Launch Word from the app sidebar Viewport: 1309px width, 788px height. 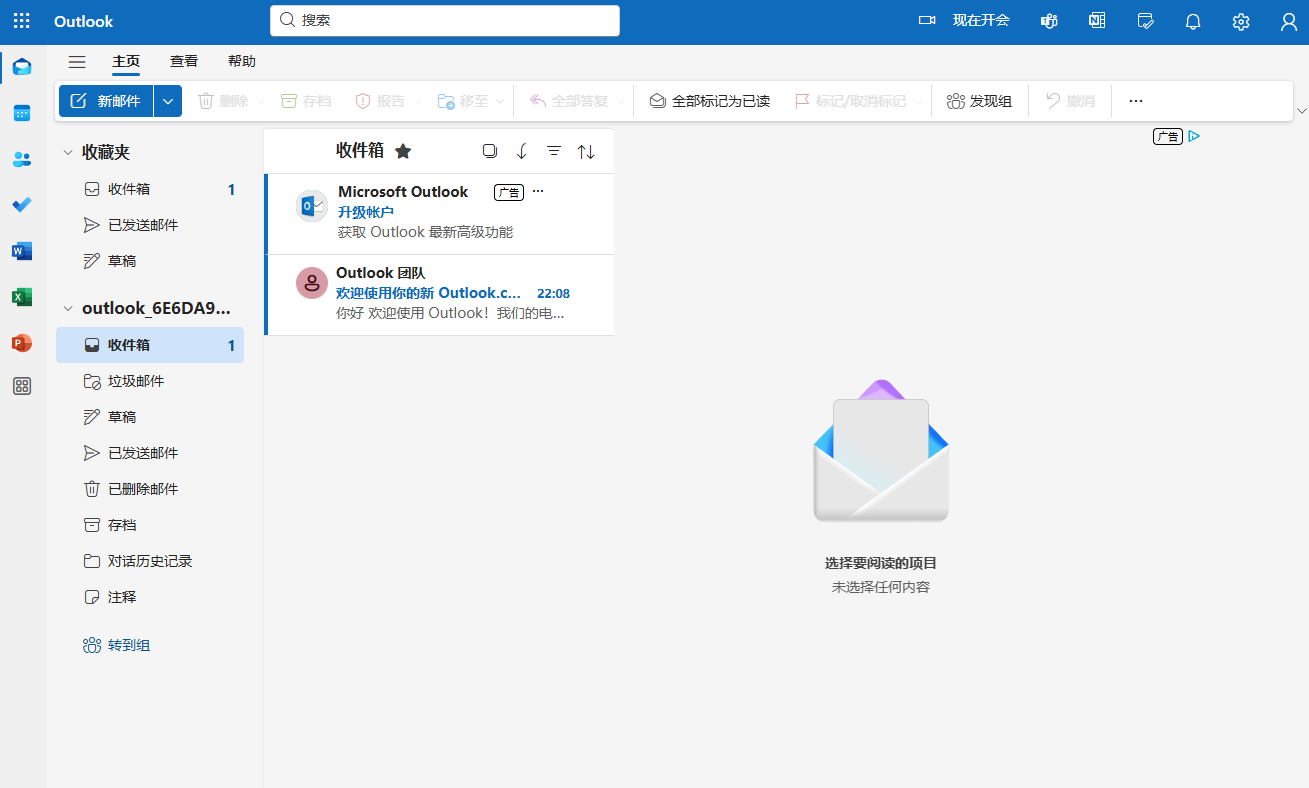[x=22, y=251]
